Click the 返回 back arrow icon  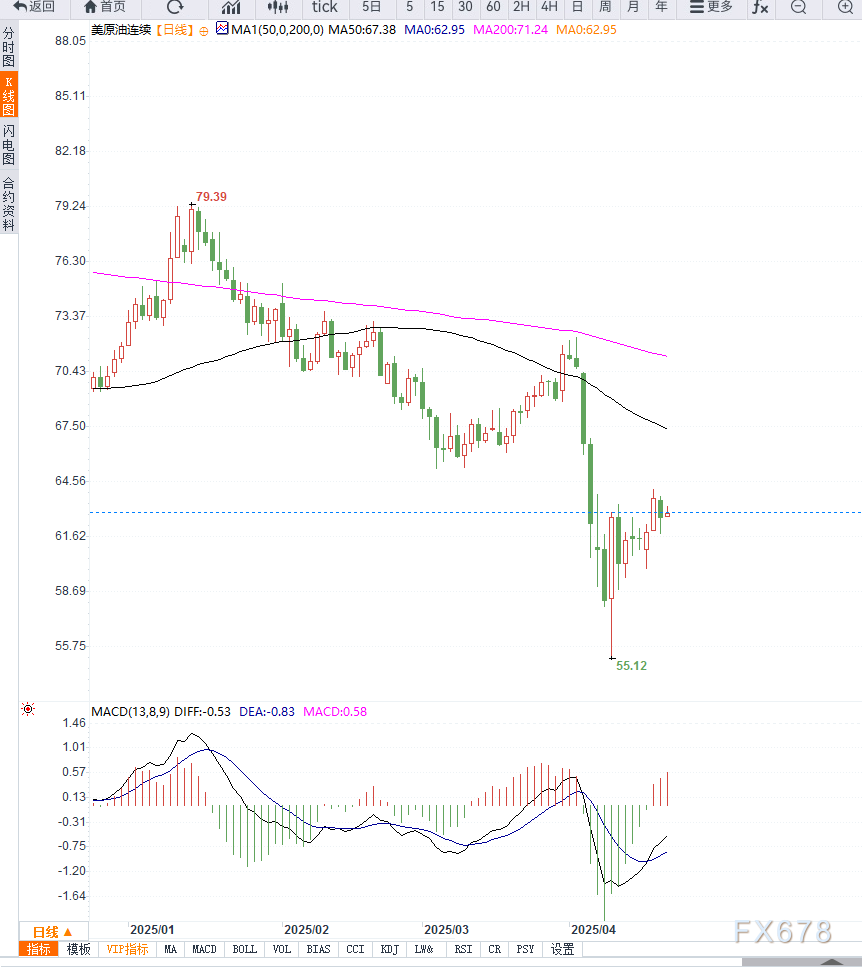click(x=20, y=7)
